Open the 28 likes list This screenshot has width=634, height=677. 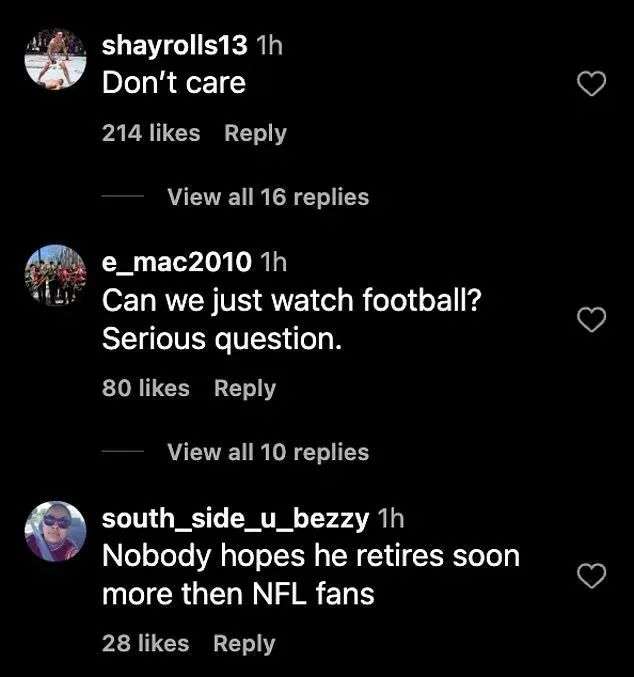click(x=146, y=644)
